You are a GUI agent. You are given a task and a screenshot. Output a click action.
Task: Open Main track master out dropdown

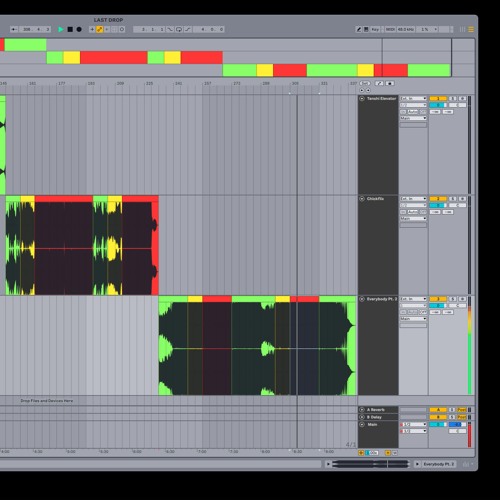pyautogui.click(x=413, y=431)
